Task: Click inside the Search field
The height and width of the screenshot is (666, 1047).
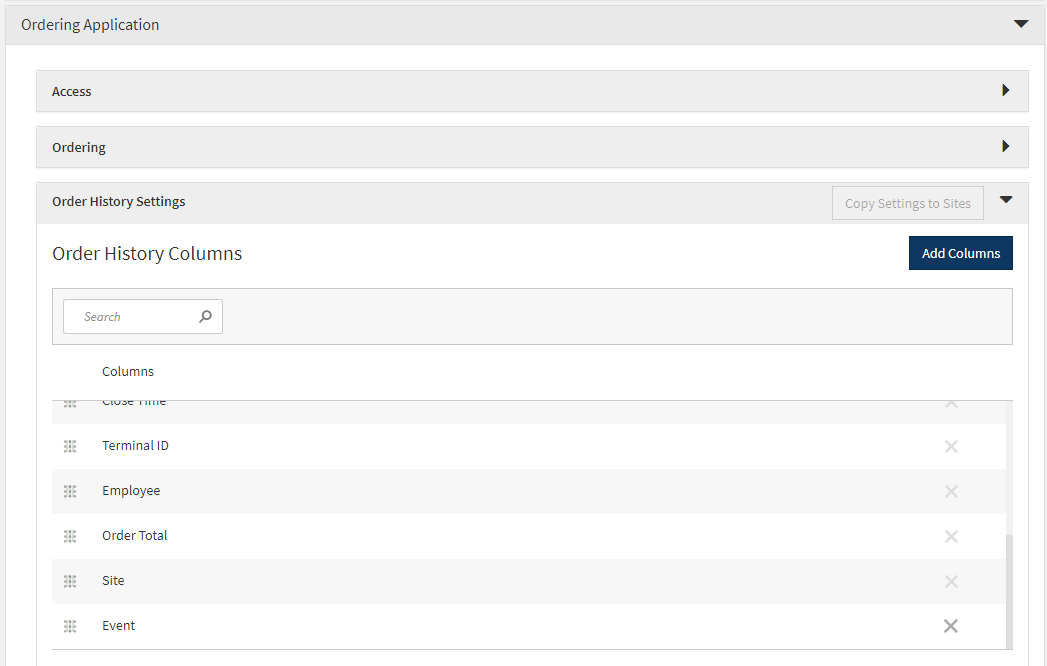Action: click(x=130, y=316)
